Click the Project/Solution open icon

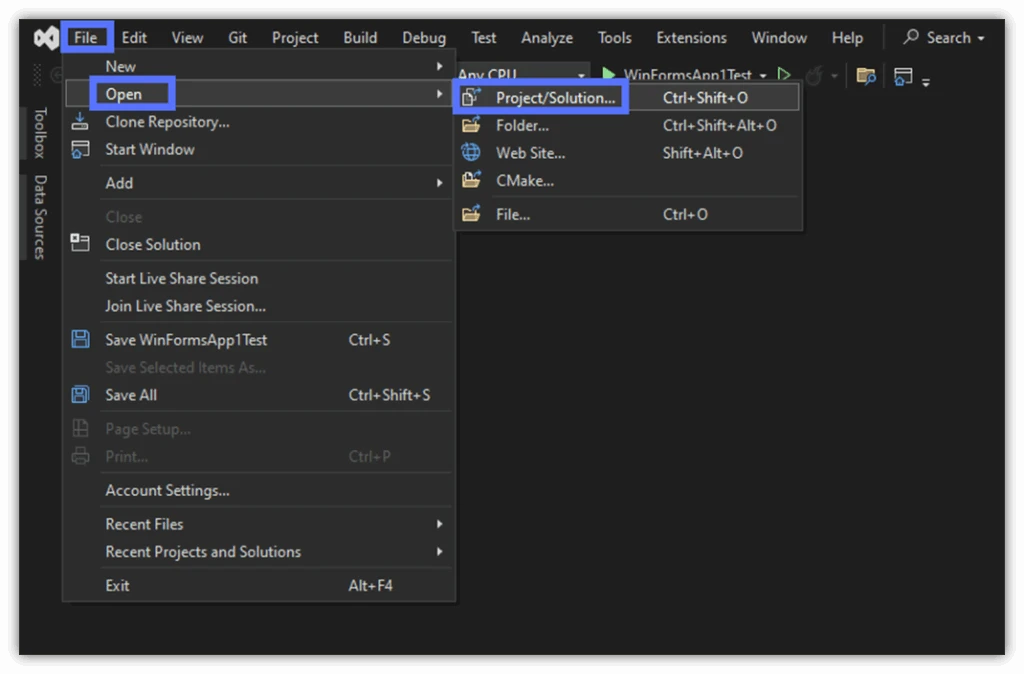pyautogui.click(x=472, y=97)
